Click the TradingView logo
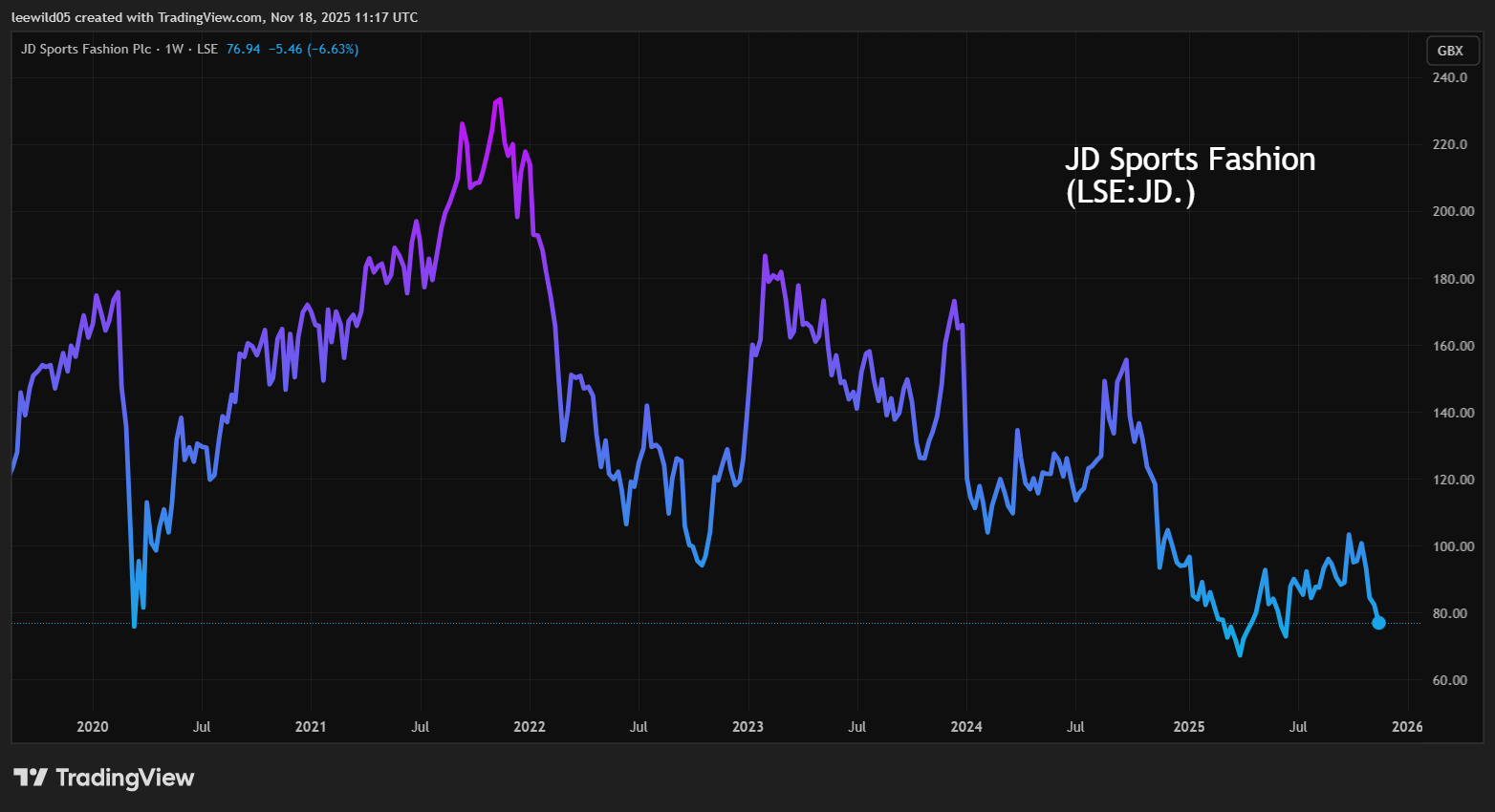Viewport: 1495px width, 812px height. [x=103, y=777]
